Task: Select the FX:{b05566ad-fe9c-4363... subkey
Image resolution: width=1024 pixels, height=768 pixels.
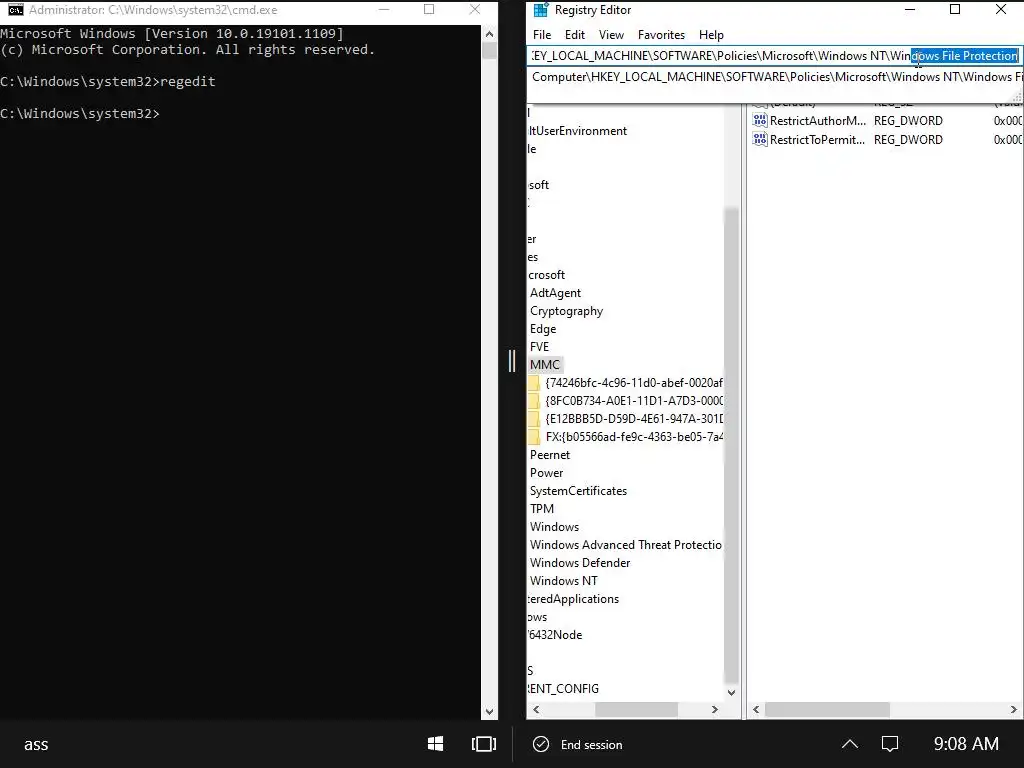Action: click(x=633, y=437)
